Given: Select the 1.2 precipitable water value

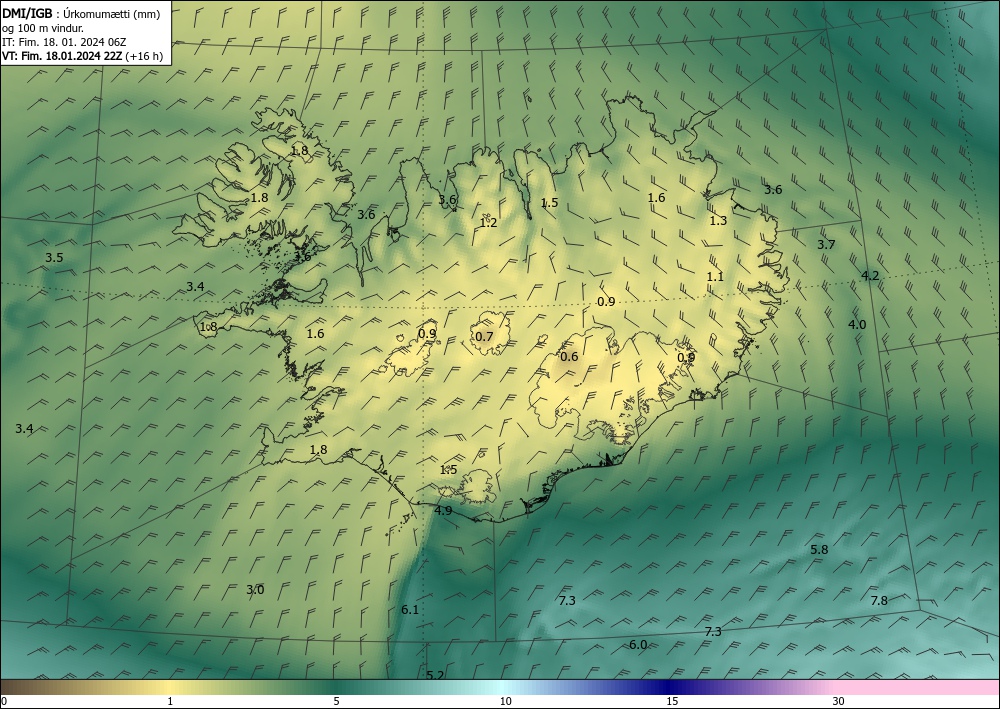Looking at the screenshot, I should [489, 223].
